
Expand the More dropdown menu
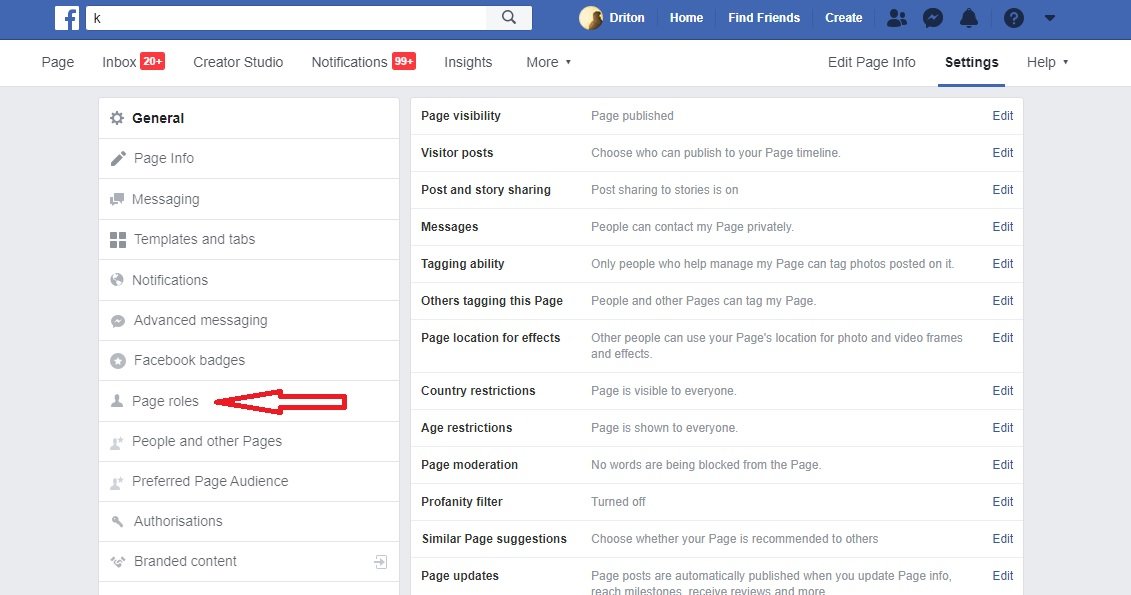[548, 62]
